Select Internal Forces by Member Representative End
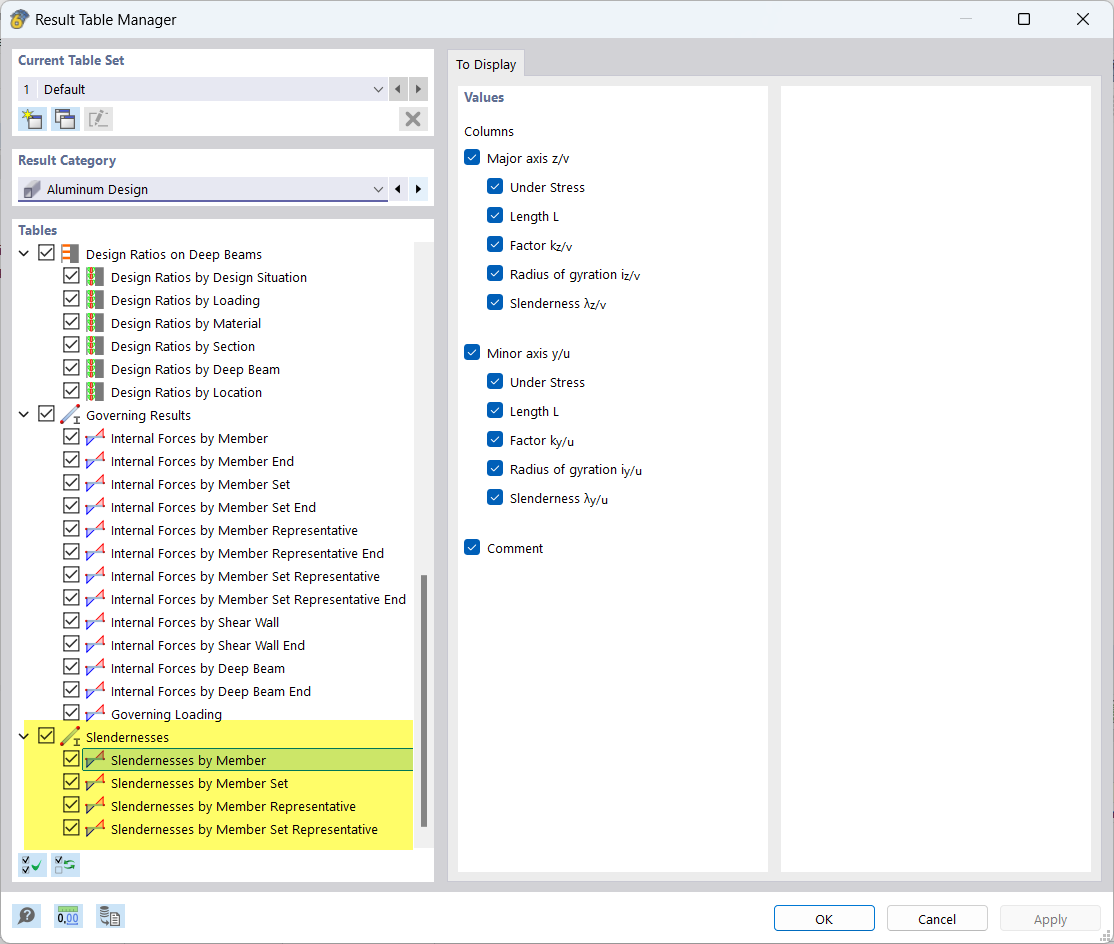This screenshot has width=1114, height=944. 247,553
